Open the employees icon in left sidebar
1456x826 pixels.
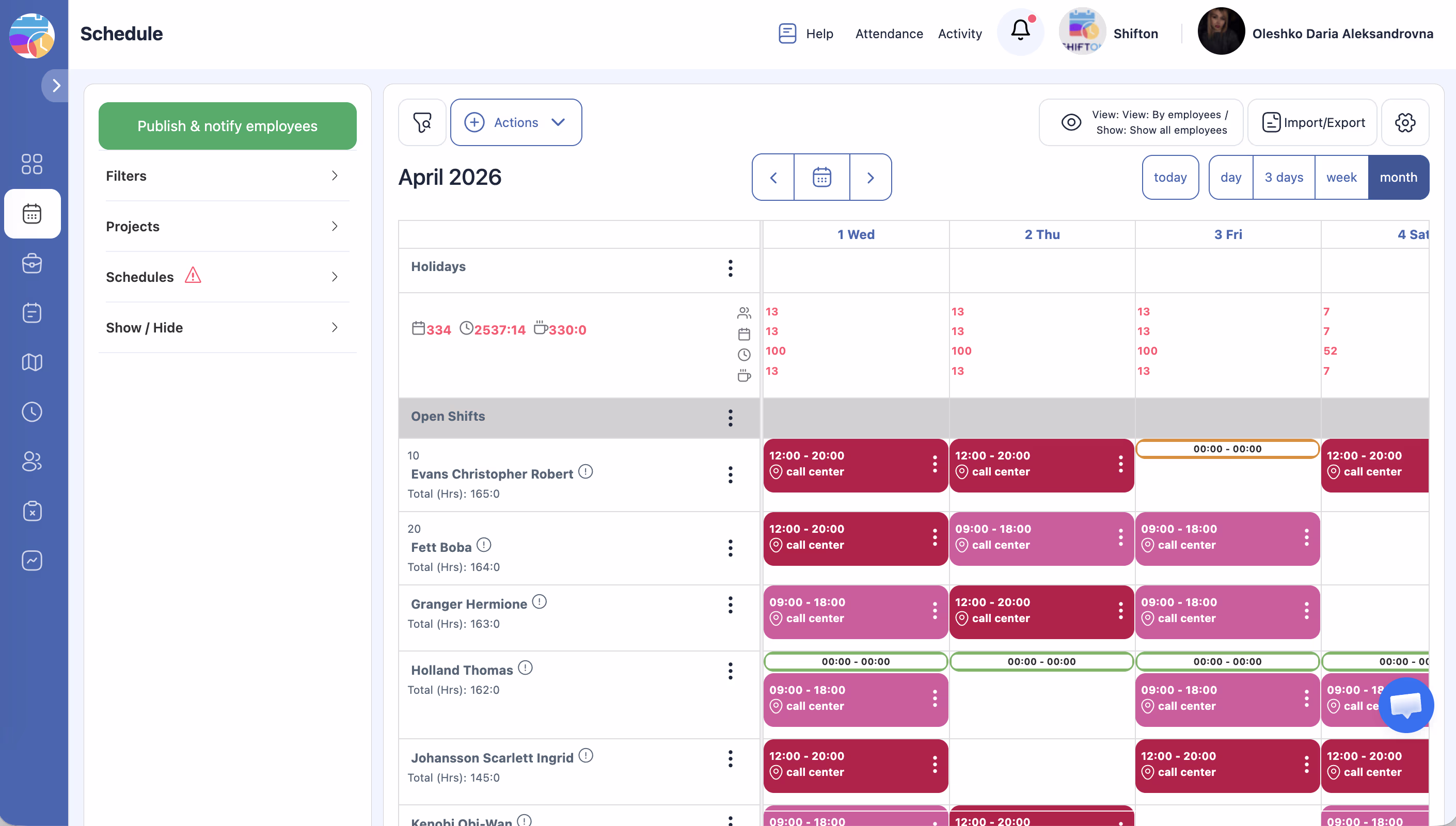[32, 461]
